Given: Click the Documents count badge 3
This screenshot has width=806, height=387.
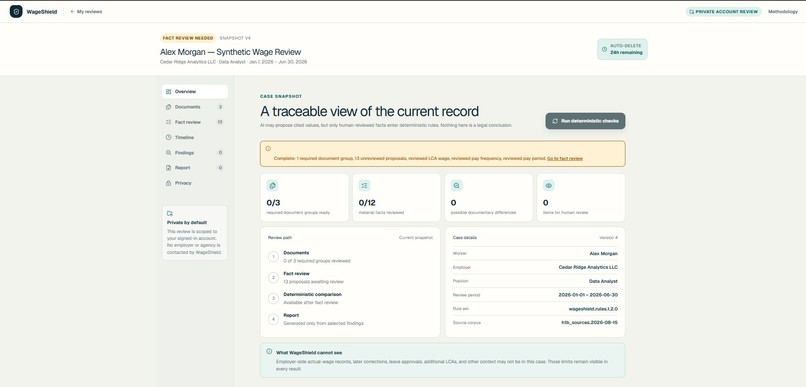Looking at the screenshot, I should [x=220, y=107].
